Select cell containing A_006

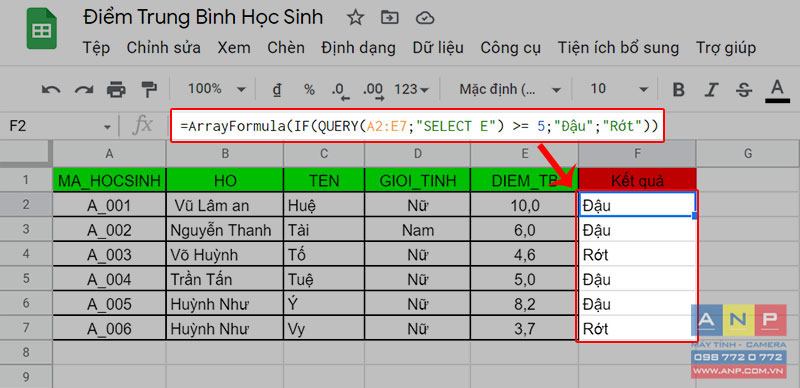click(x=109, y=328)
